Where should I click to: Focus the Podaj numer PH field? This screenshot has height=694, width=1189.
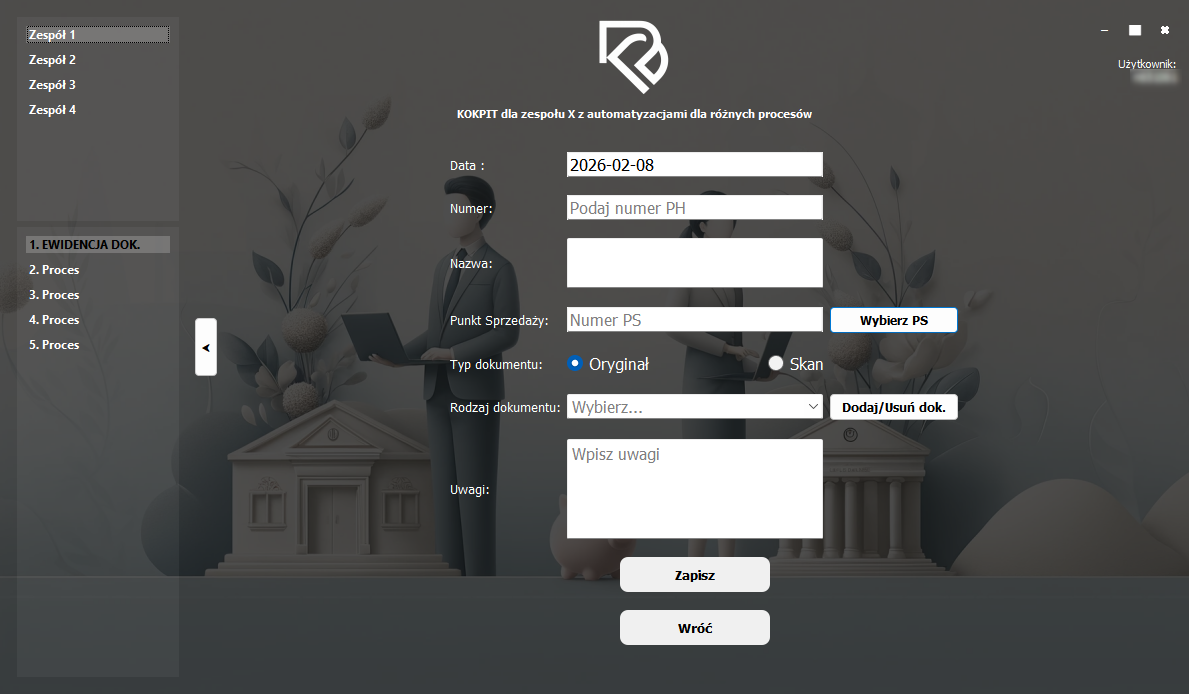pyautogui.click(x=695, y=208)
